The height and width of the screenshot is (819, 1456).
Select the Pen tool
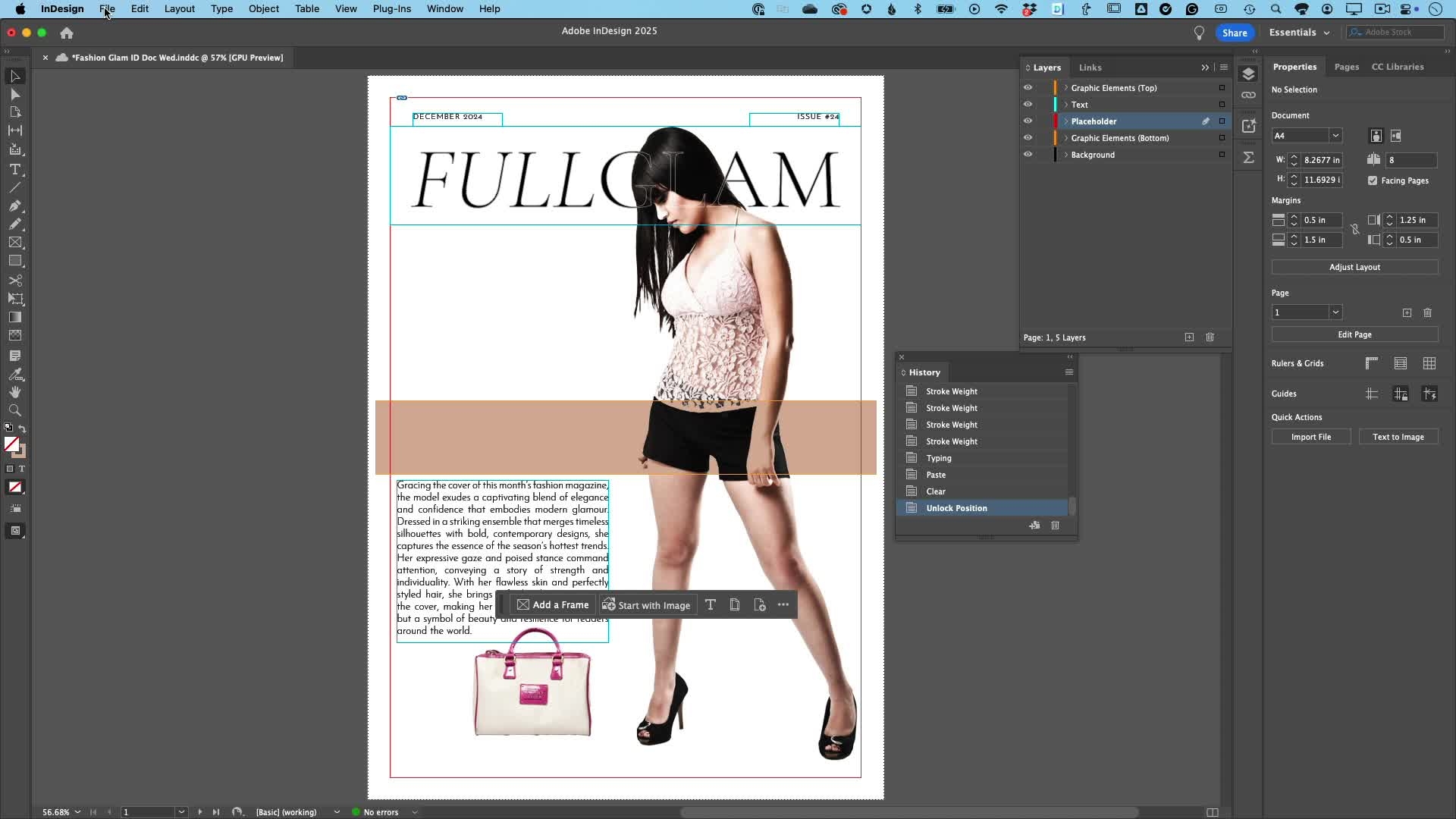[15, 206]
